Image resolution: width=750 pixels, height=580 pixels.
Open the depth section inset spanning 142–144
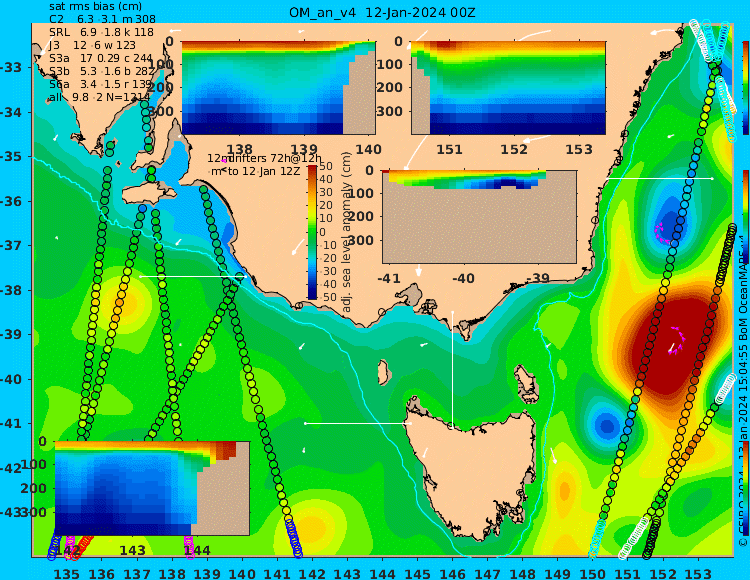[x=152, y=488]
